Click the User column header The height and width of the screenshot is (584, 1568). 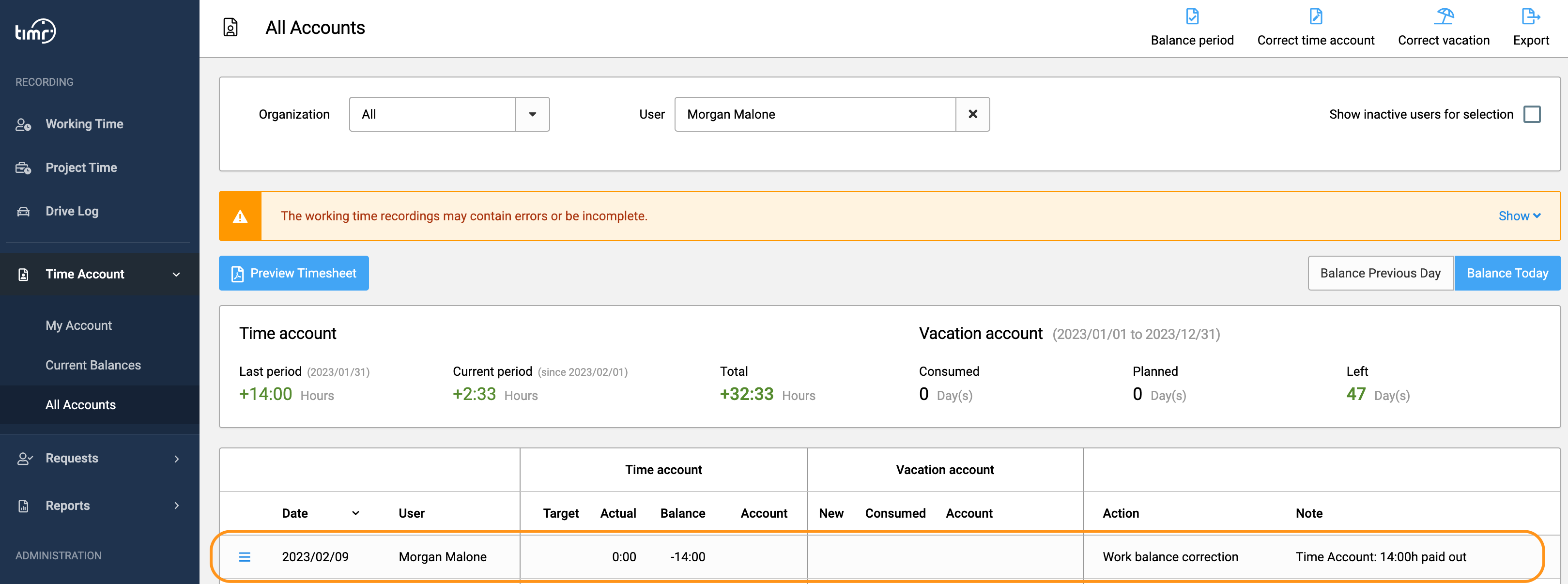(x=412, y=513)
